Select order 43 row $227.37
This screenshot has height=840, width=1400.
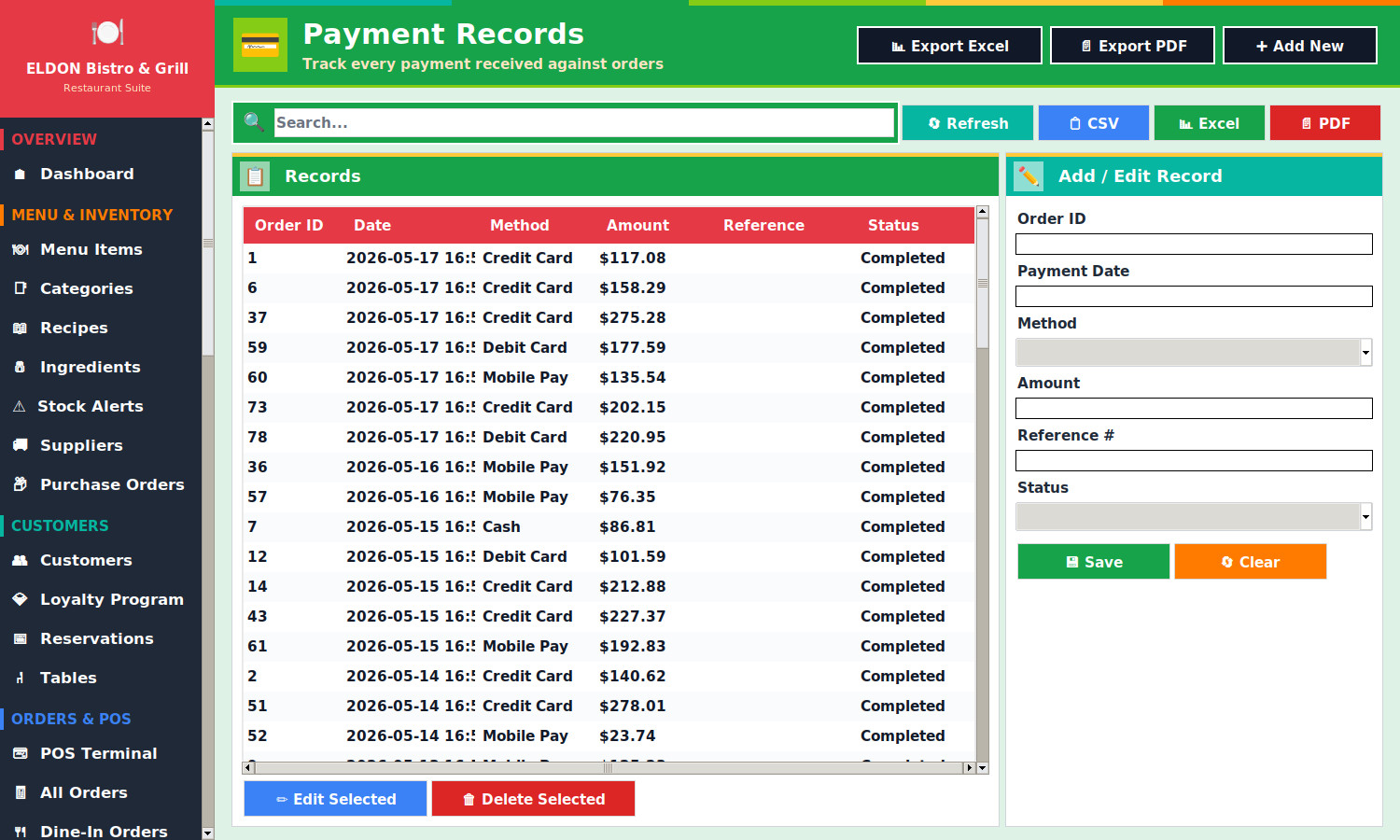[609, 616]
